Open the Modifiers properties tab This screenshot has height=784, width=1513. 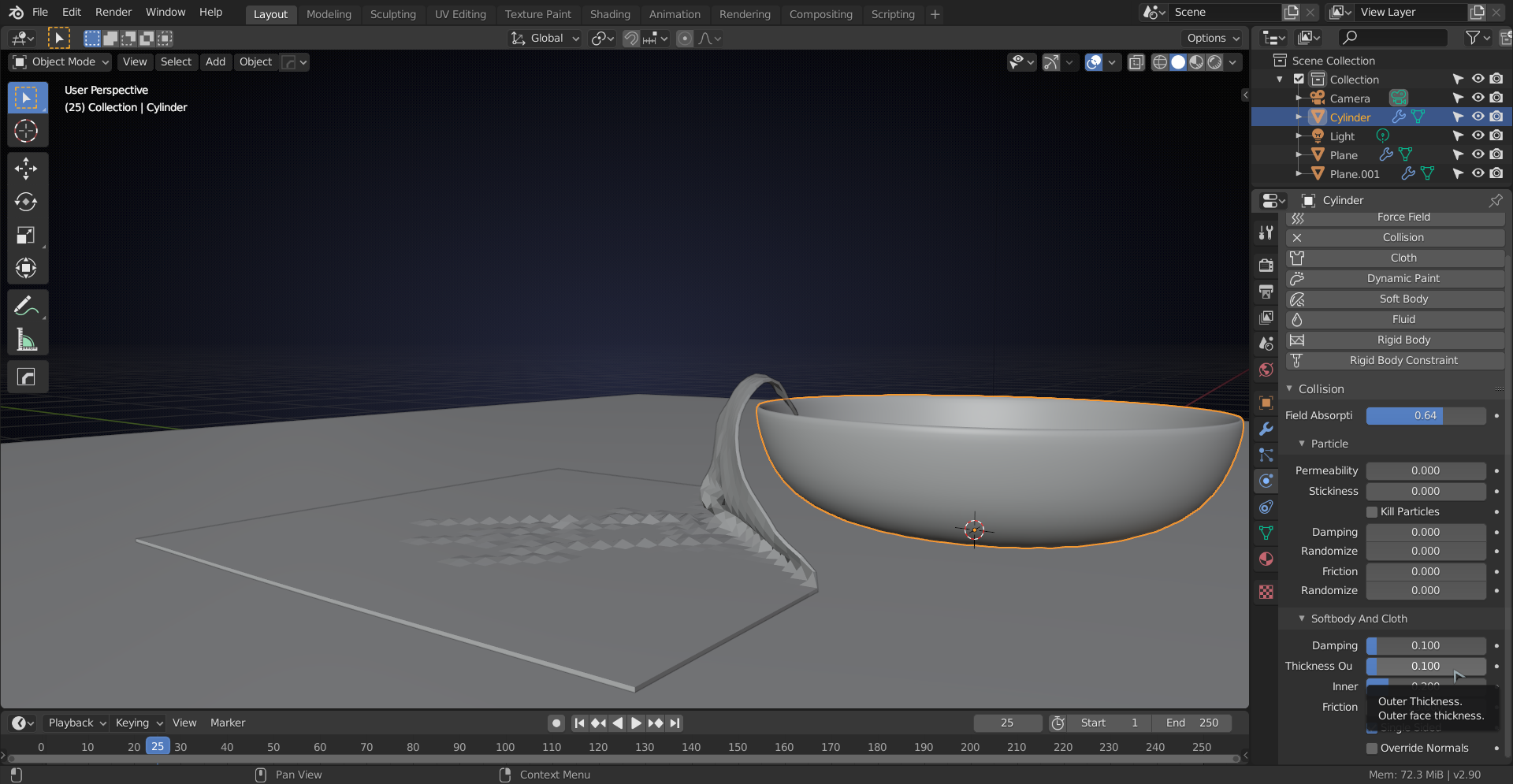point(1266,429)
